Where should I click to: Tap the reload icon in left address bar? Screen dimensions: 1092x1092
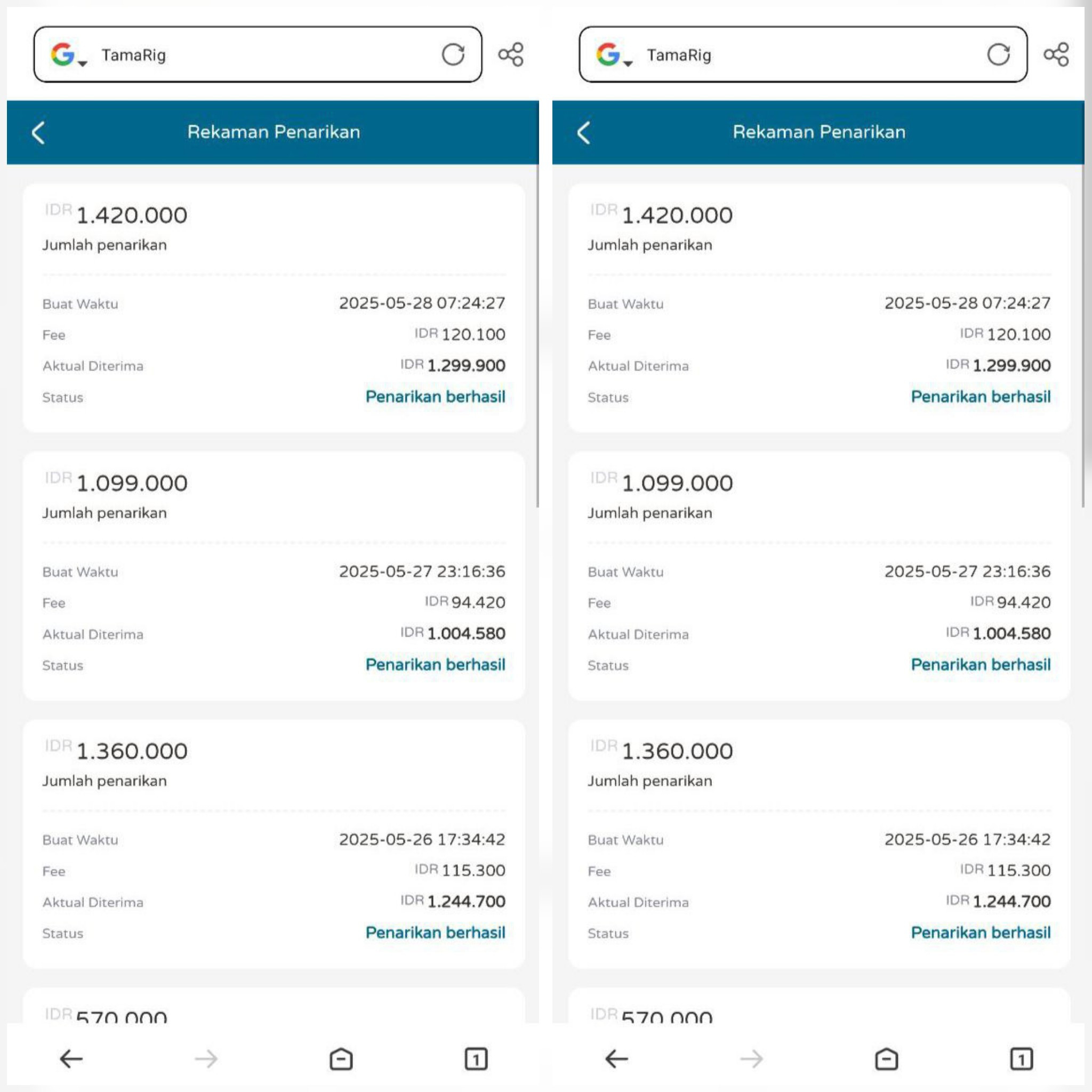point(453,55)
